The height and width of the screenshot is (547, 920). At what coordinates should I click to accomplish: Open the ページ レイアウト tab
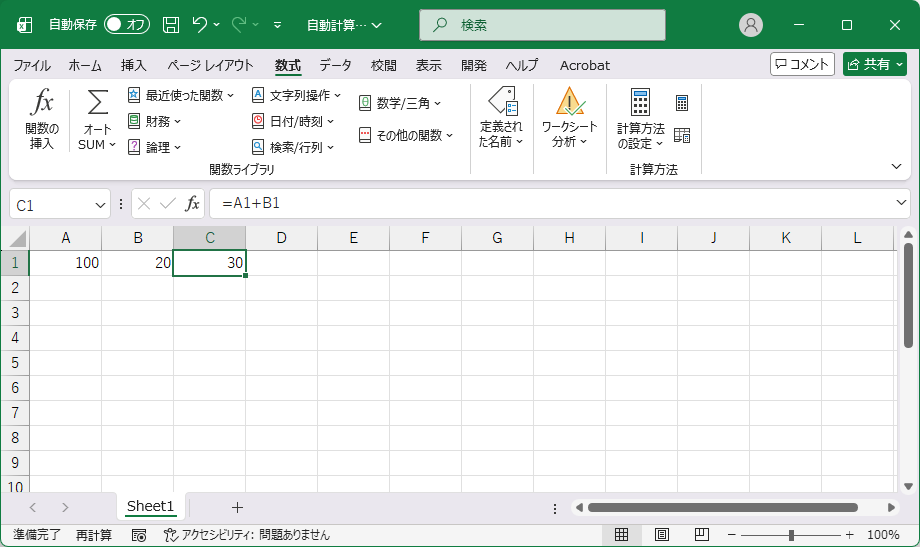210,65
